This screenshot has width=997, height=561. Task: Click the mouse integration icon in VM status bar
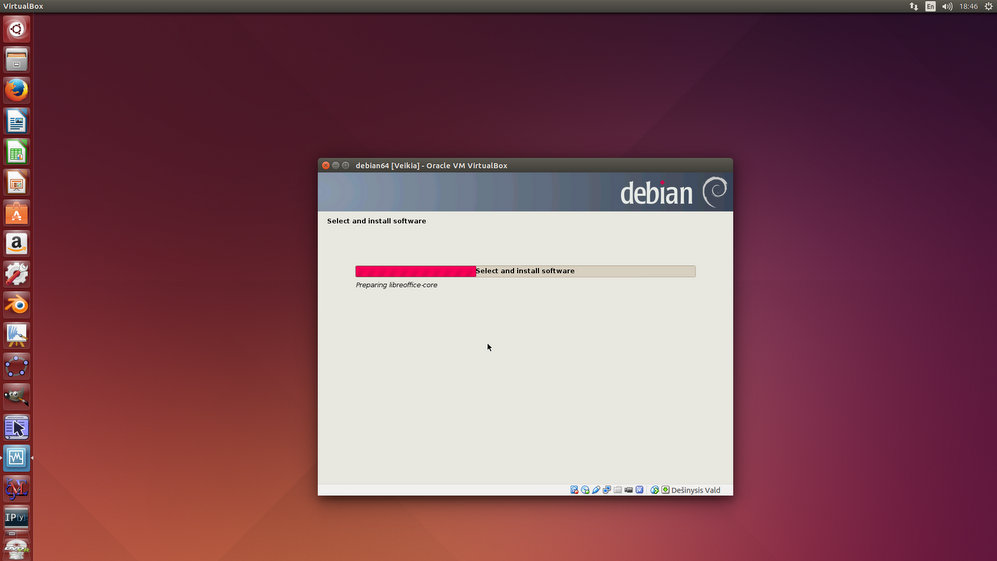(654, 490)
